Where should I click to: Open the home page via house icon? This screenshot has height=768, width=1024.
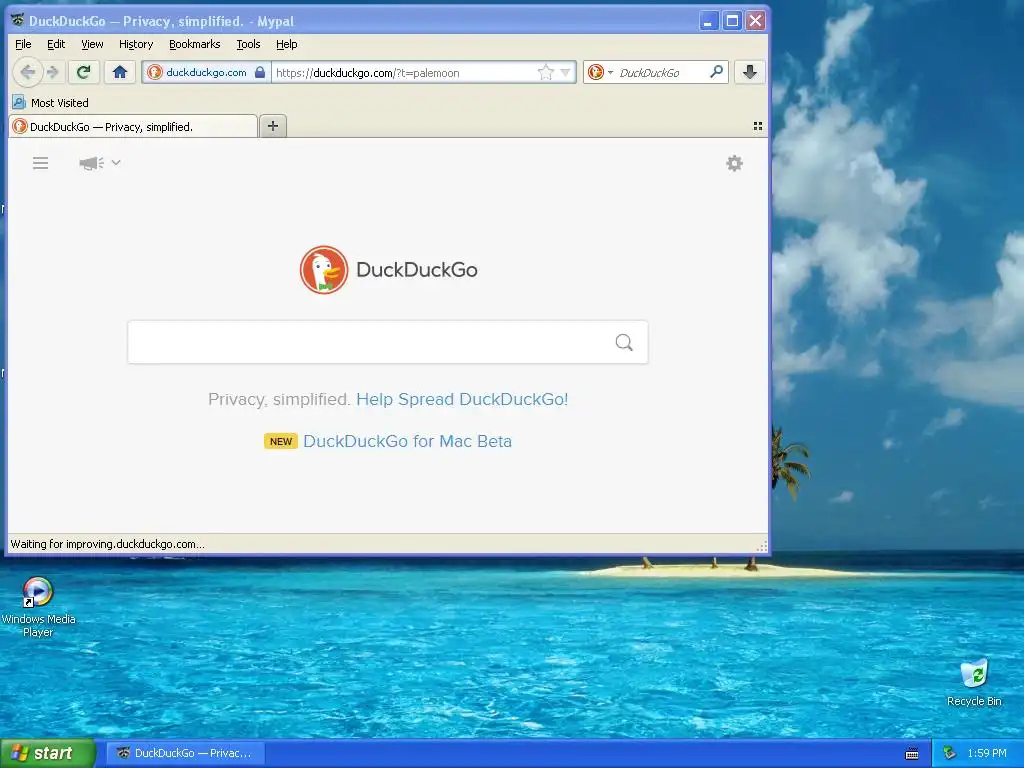120,72
